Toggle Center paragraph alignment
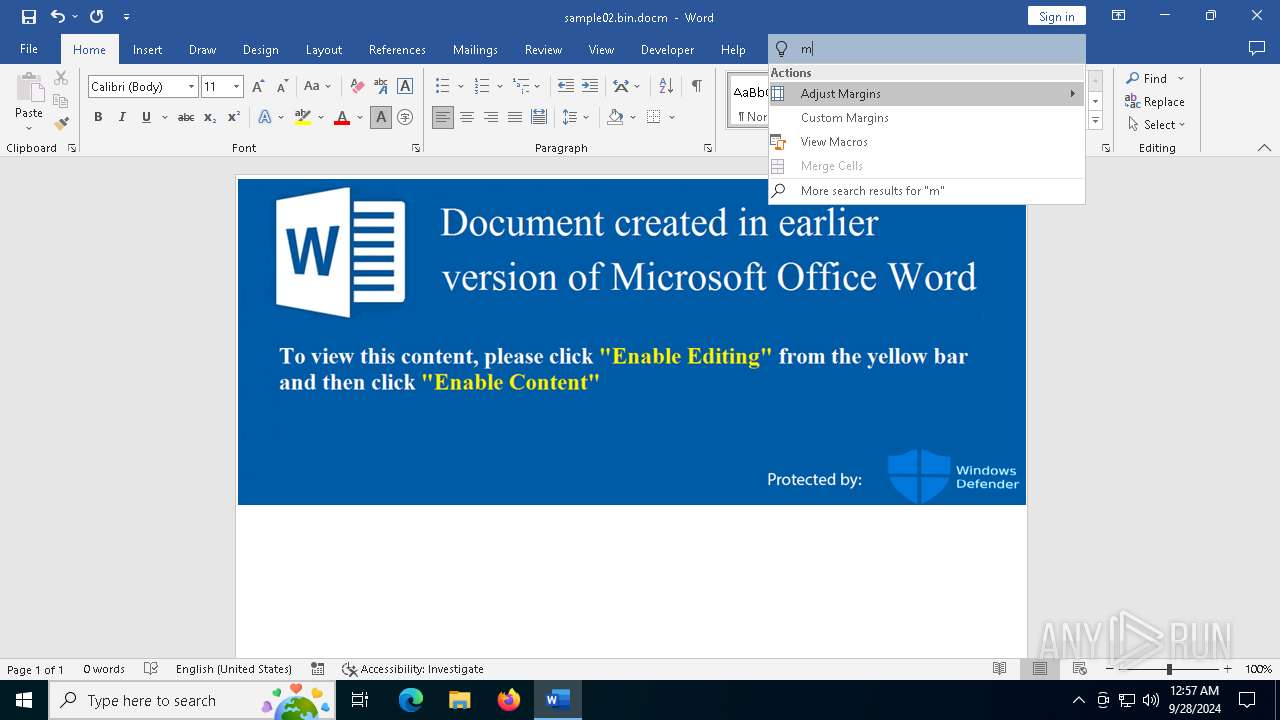Image resolution: width=1280 pixels, height=720 pixels. point(467,117)
